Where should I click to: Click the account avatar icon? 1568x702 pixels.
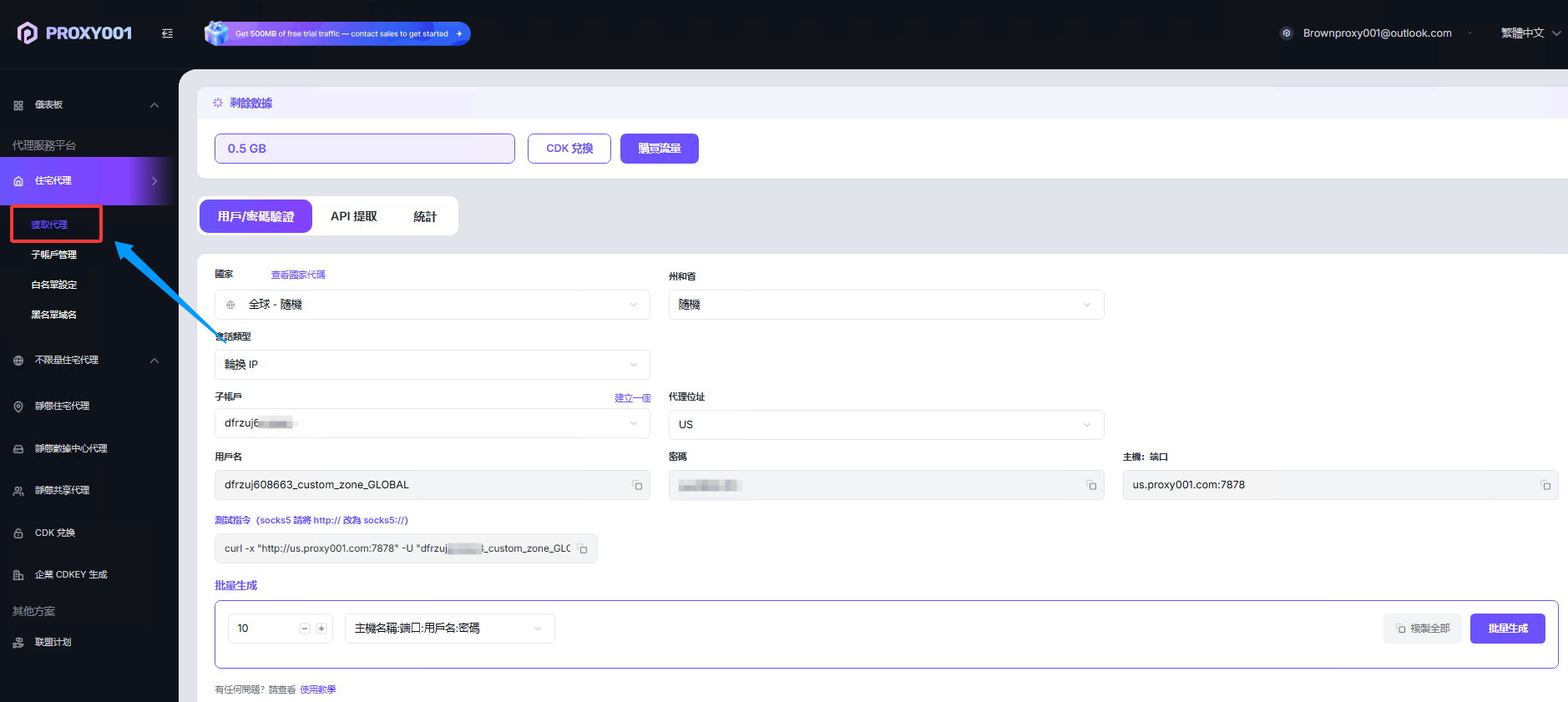click(1287, 33)
